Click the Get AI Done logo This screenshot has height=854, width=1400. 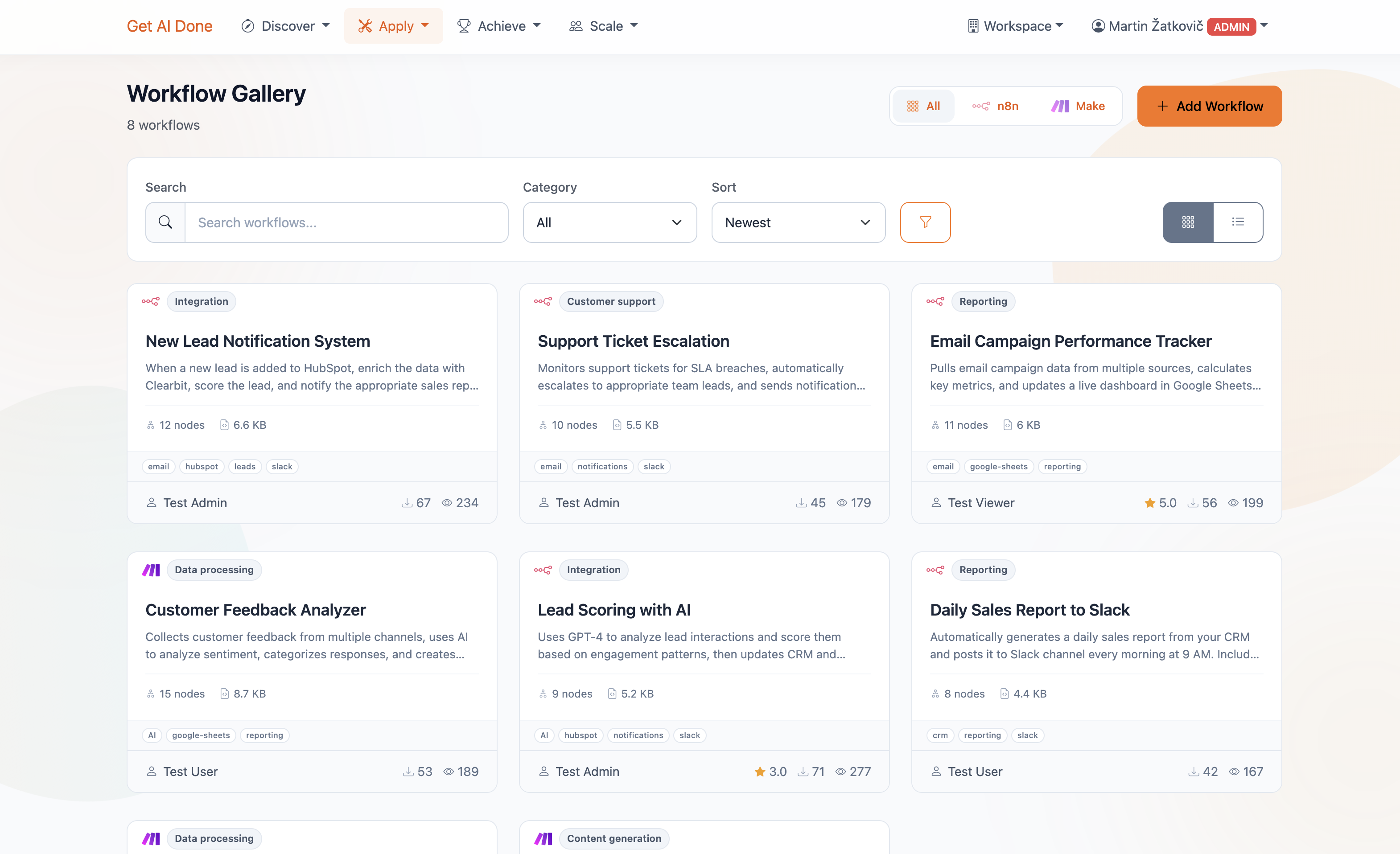pos(169,25)
